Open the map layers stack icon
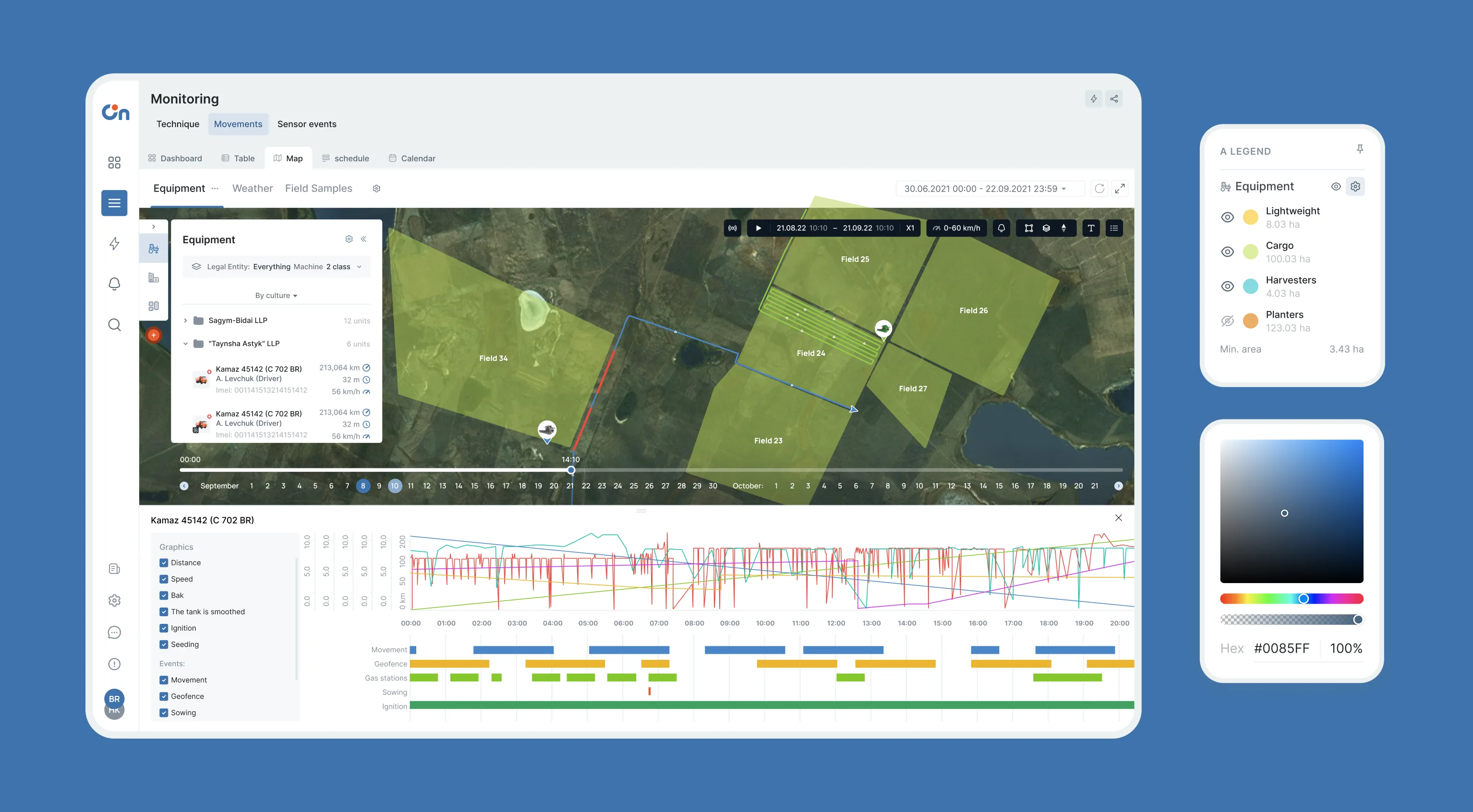This screenshot has height=812, width=1473. click(1046, 228)
